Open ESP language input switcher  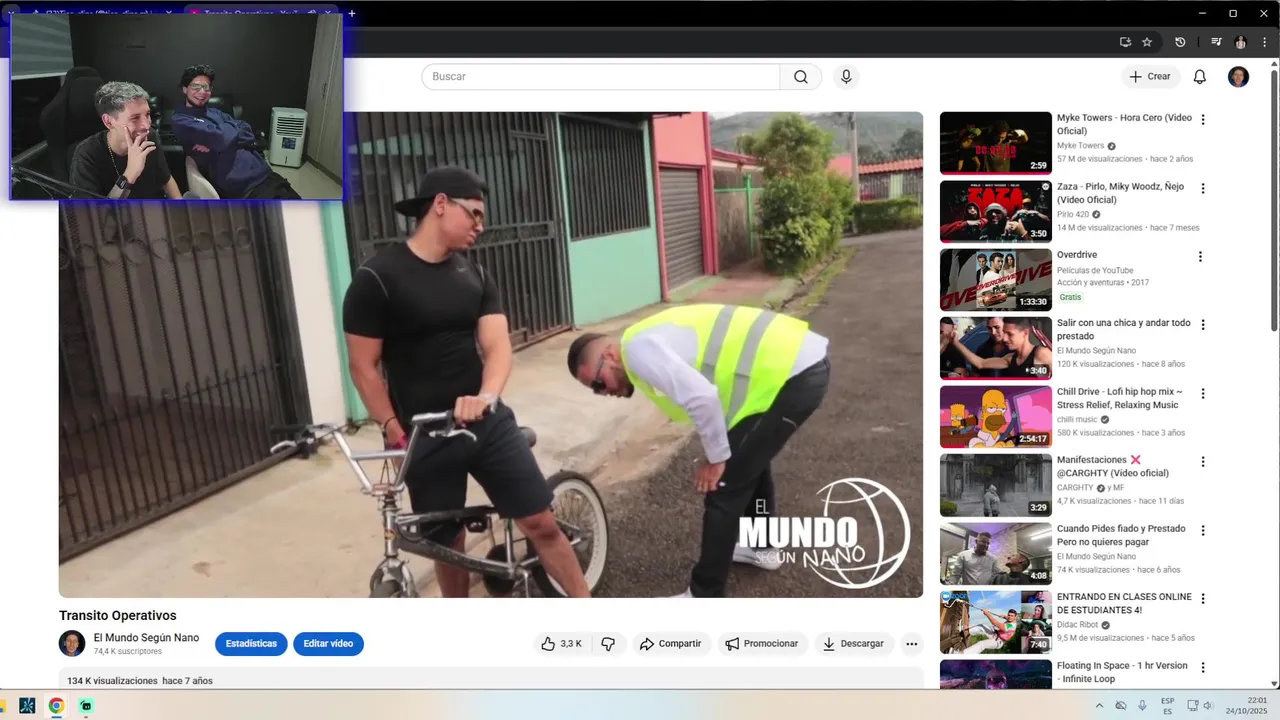1167,706
